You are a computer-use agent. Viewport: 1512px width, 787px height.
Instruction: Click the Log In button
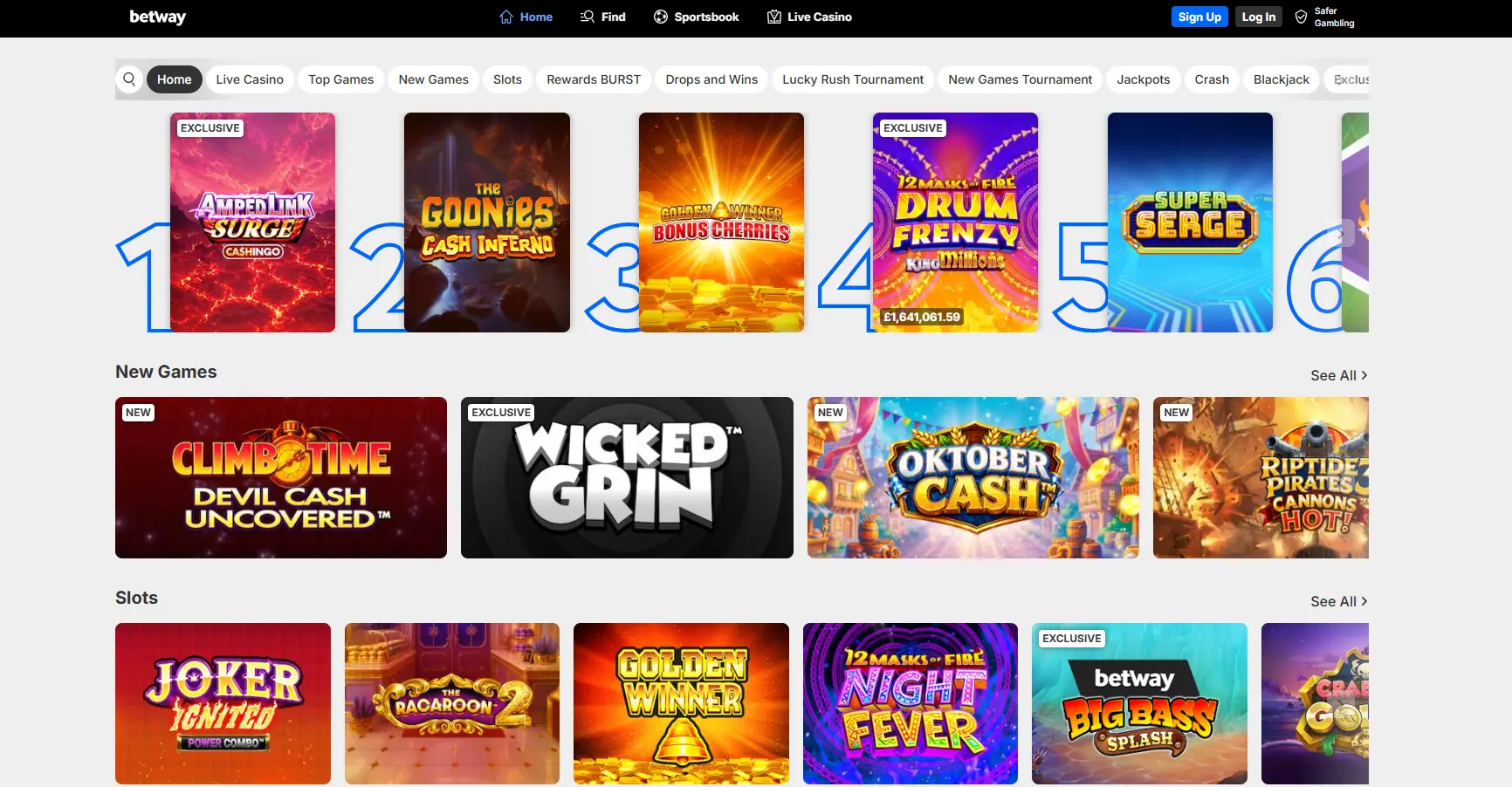(1259, 17)
